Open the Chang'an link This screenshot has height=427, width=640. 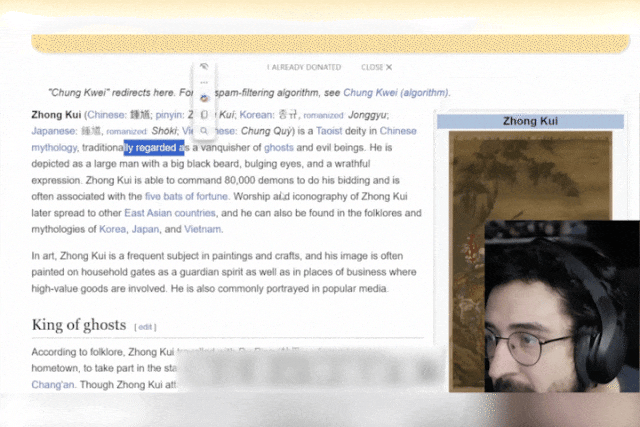pyautogui.click(x=52, y=385)
